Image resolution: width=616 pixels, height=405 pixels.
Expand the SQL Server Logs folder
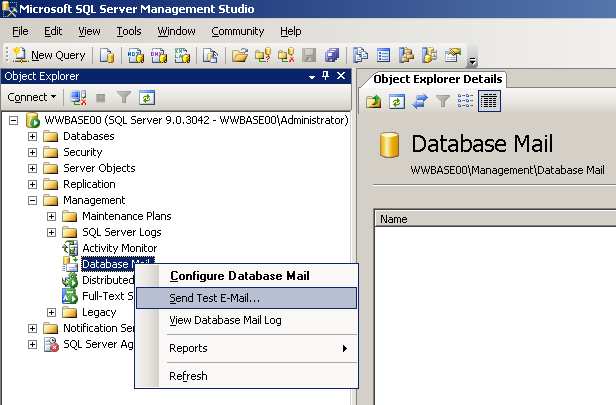(51, 233)
